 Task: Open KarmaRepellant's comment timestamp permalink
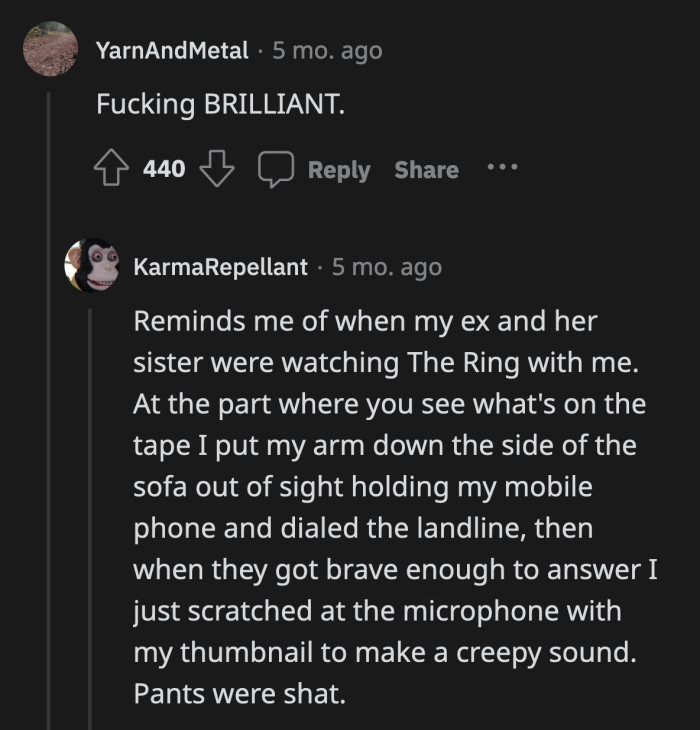point(386,267)
